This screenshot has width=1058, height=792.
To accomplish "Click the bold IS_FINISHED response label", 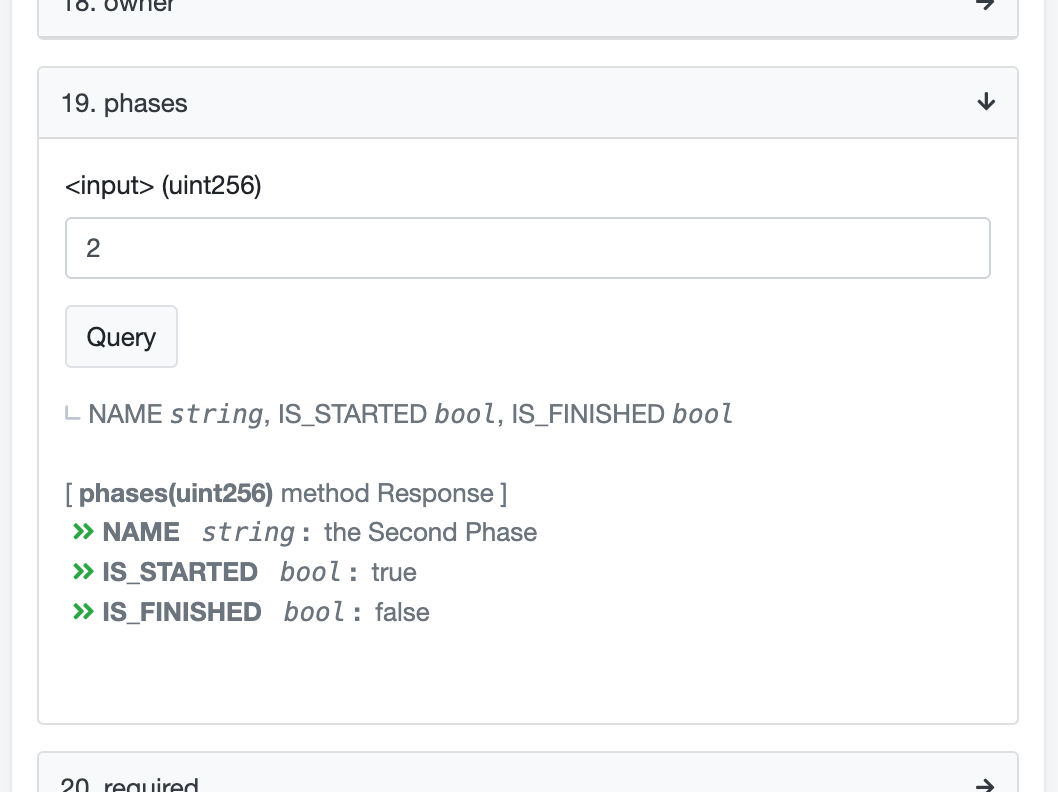I will [182, 612].
